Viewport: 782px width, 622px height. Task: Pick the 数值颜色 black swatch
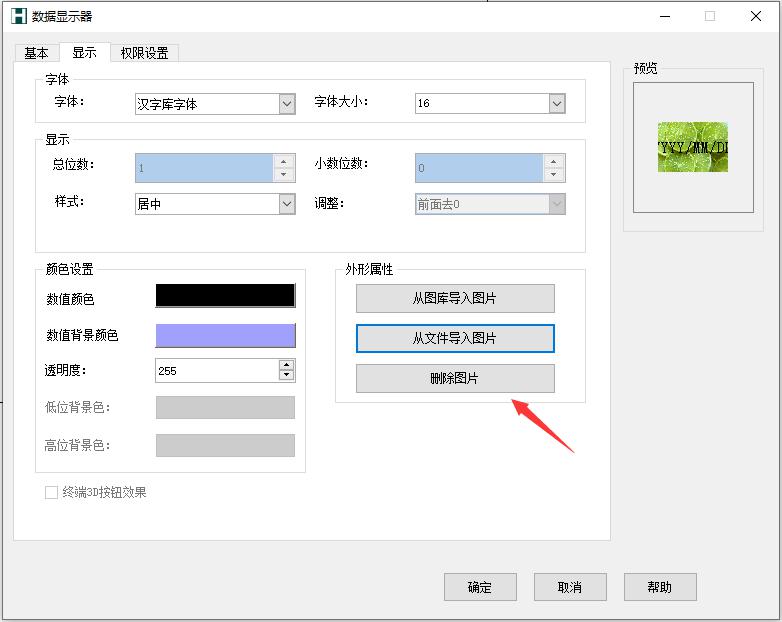(225, 296)
